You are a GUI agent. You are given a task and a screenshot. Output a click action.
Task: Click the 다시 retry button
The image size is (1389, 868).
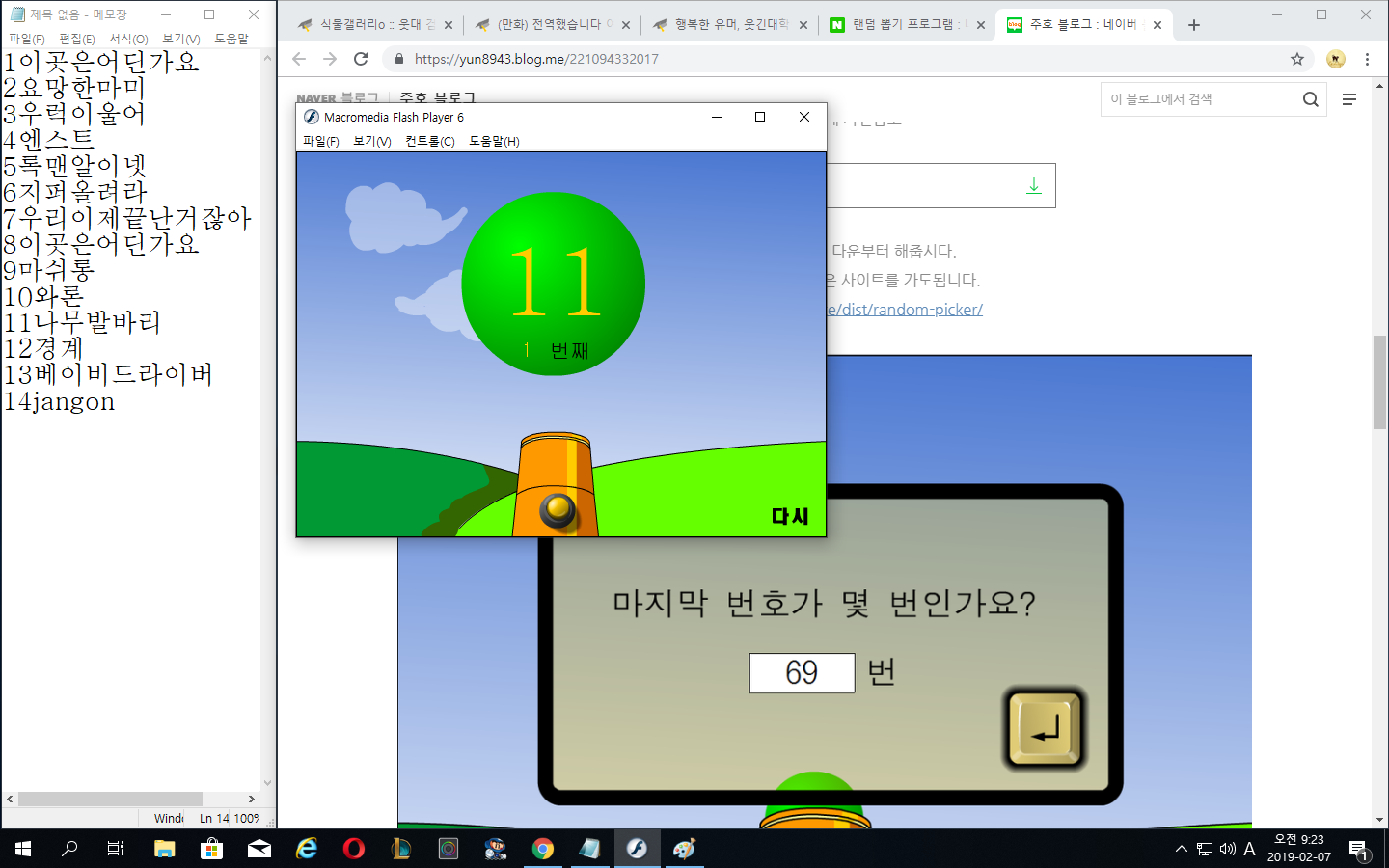[789, 516]
